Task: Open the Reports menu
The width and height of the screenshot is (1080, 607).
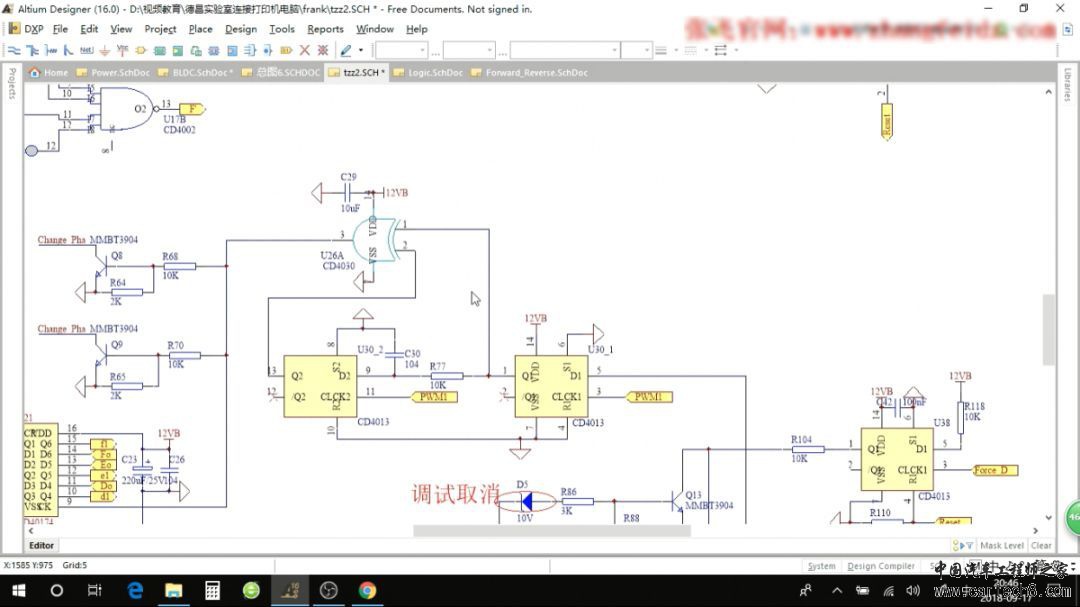Action: click(325, 29)
